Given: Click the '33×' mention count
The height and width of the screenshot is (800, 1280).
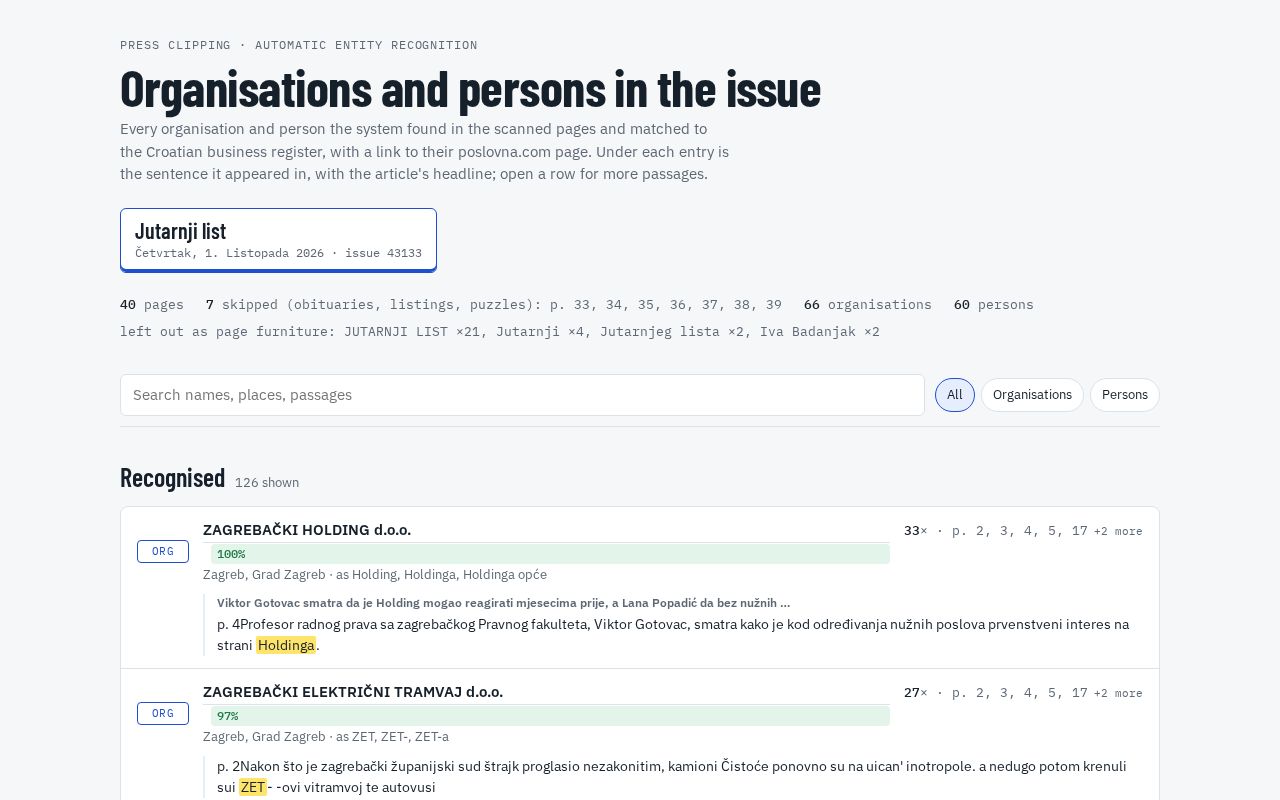Looking at the screenshot, I should [x=916, y=531].
